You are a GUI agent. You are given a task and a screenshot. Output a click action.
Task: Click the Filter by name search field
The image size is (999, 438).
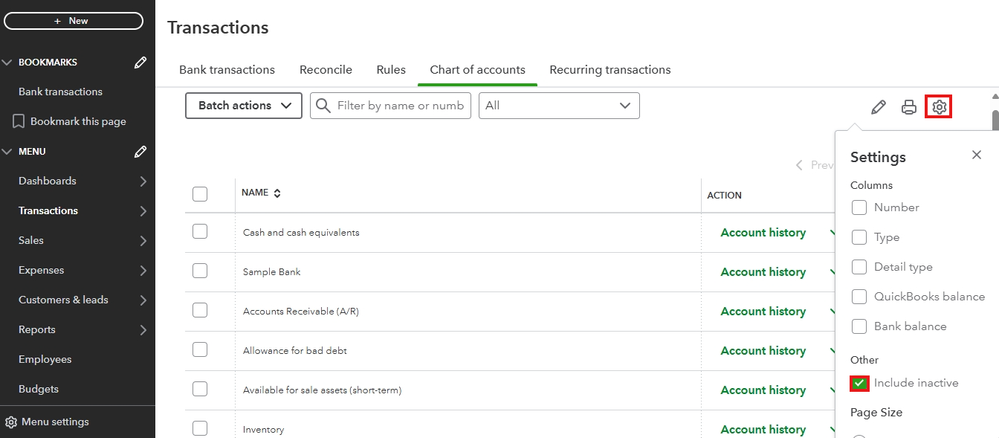pyautogui.click(x=400, y=105)
